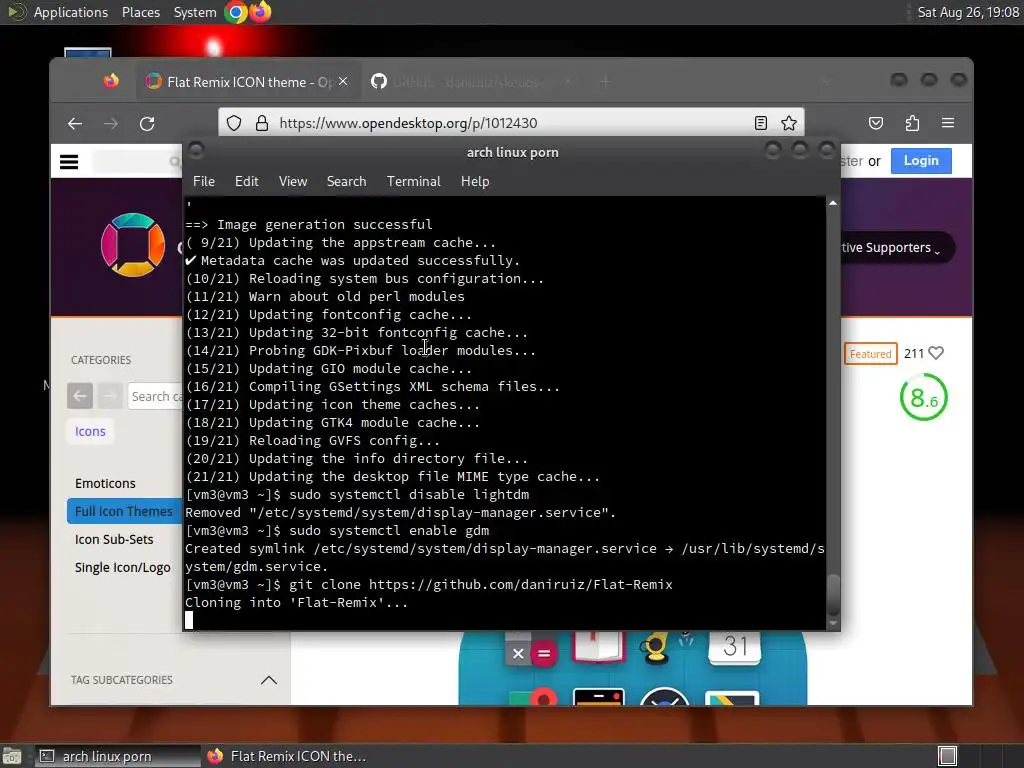Collapse the Tag Subcategories section chevron
This screenshot has width=1024, height=768.
point(269,680)
